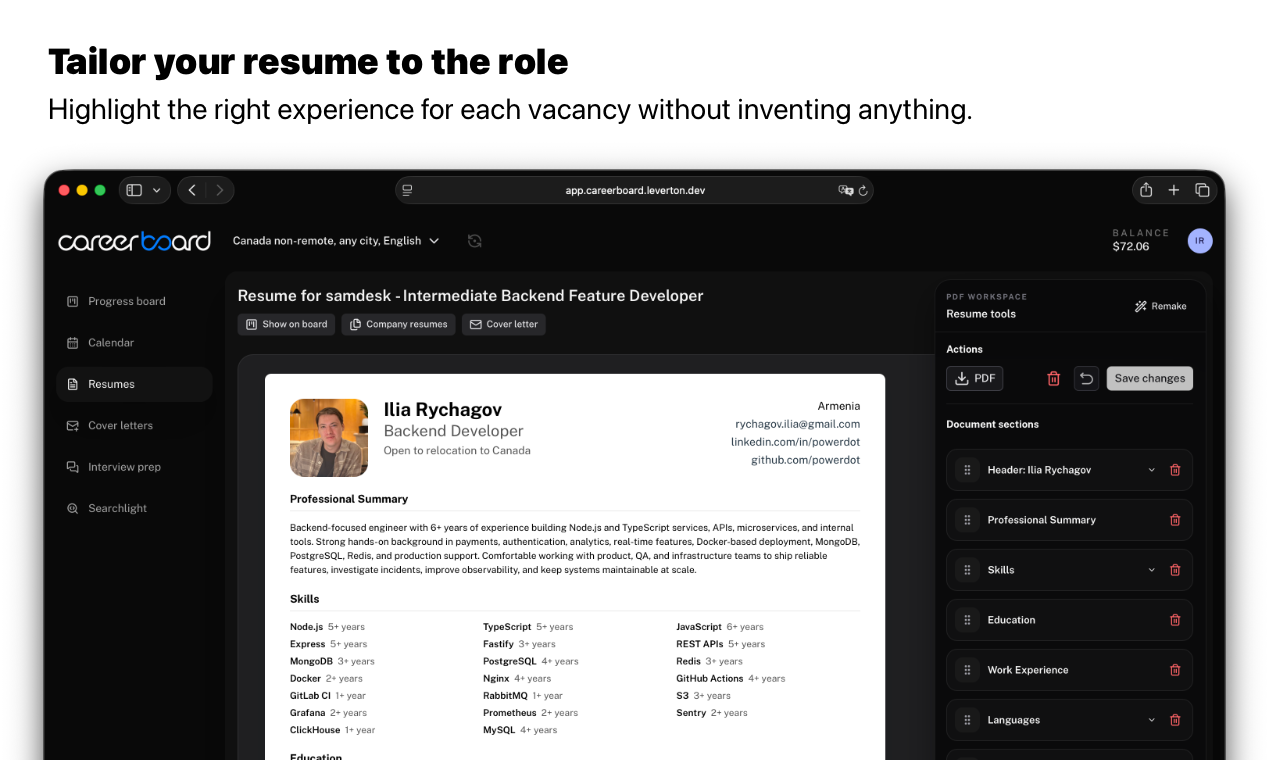
Task: Go forward in browser history
Action: point(220,190)
